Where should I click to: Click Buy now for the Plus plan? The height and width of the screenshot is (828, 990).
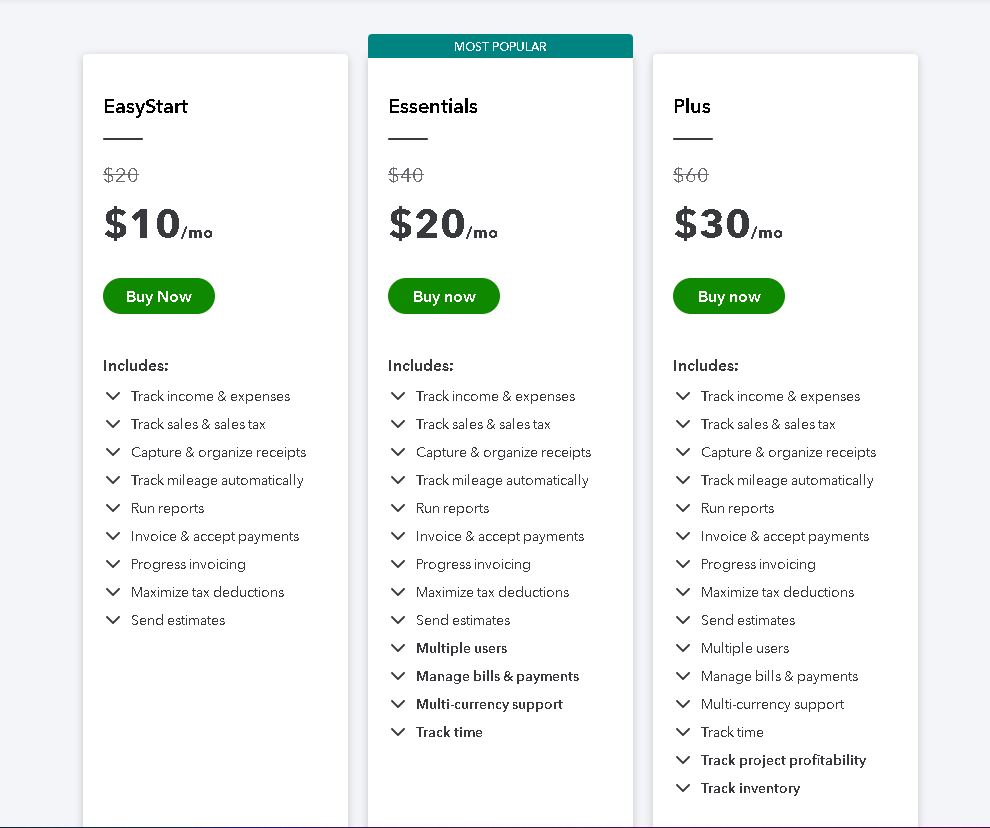pos(728,296)
